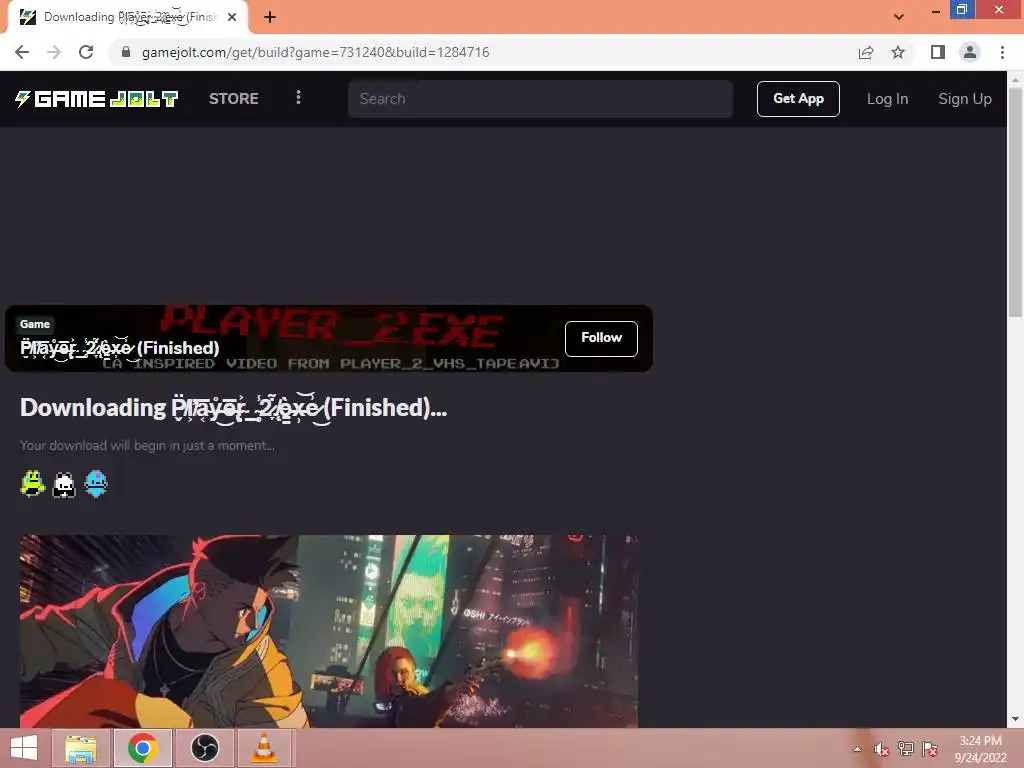Click the white ghost pixel sticker
1024x768 pixels.
[64, 485]
